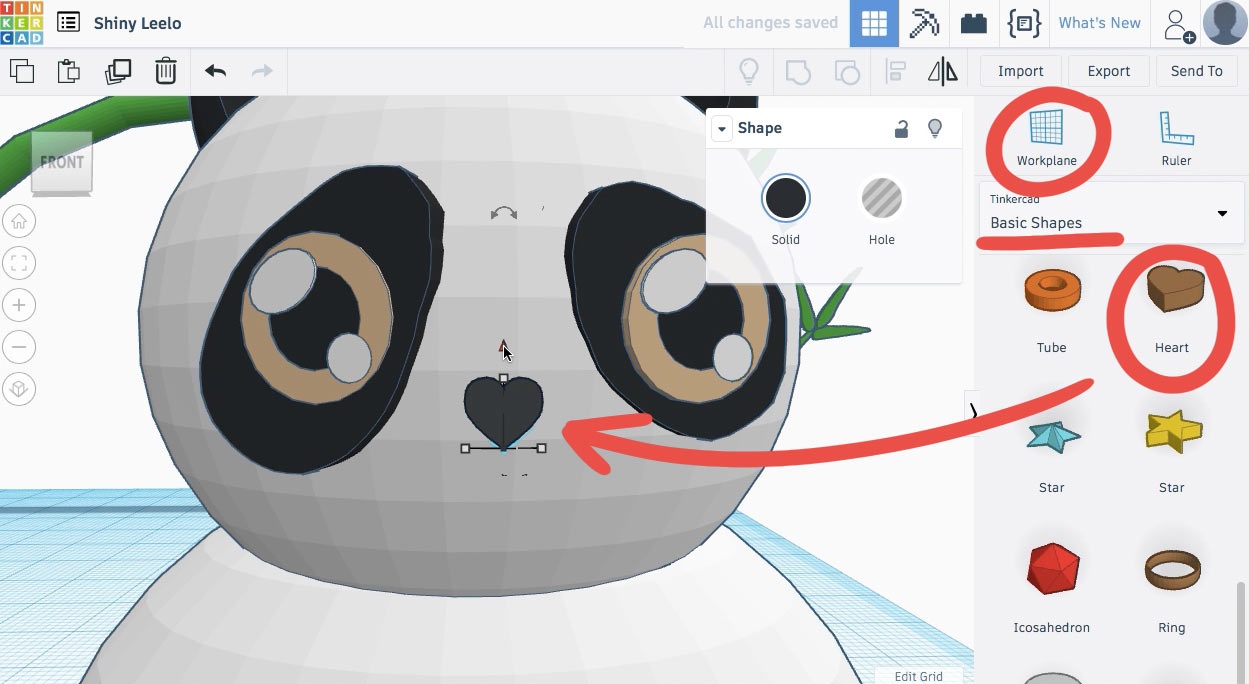Image resolution: width=1249 pixels, height=684 pixels.
Task: Open the Minecraft pickaxe blocks mode
Action: (923, 23)
